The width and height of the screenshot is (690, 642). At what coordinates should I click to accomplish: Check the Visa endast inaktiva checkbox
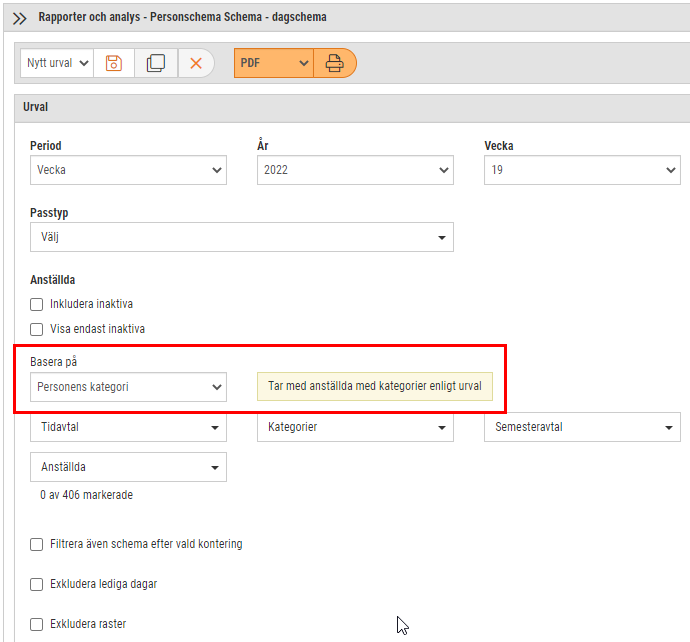pyautogui.click(x=37, y=329)
